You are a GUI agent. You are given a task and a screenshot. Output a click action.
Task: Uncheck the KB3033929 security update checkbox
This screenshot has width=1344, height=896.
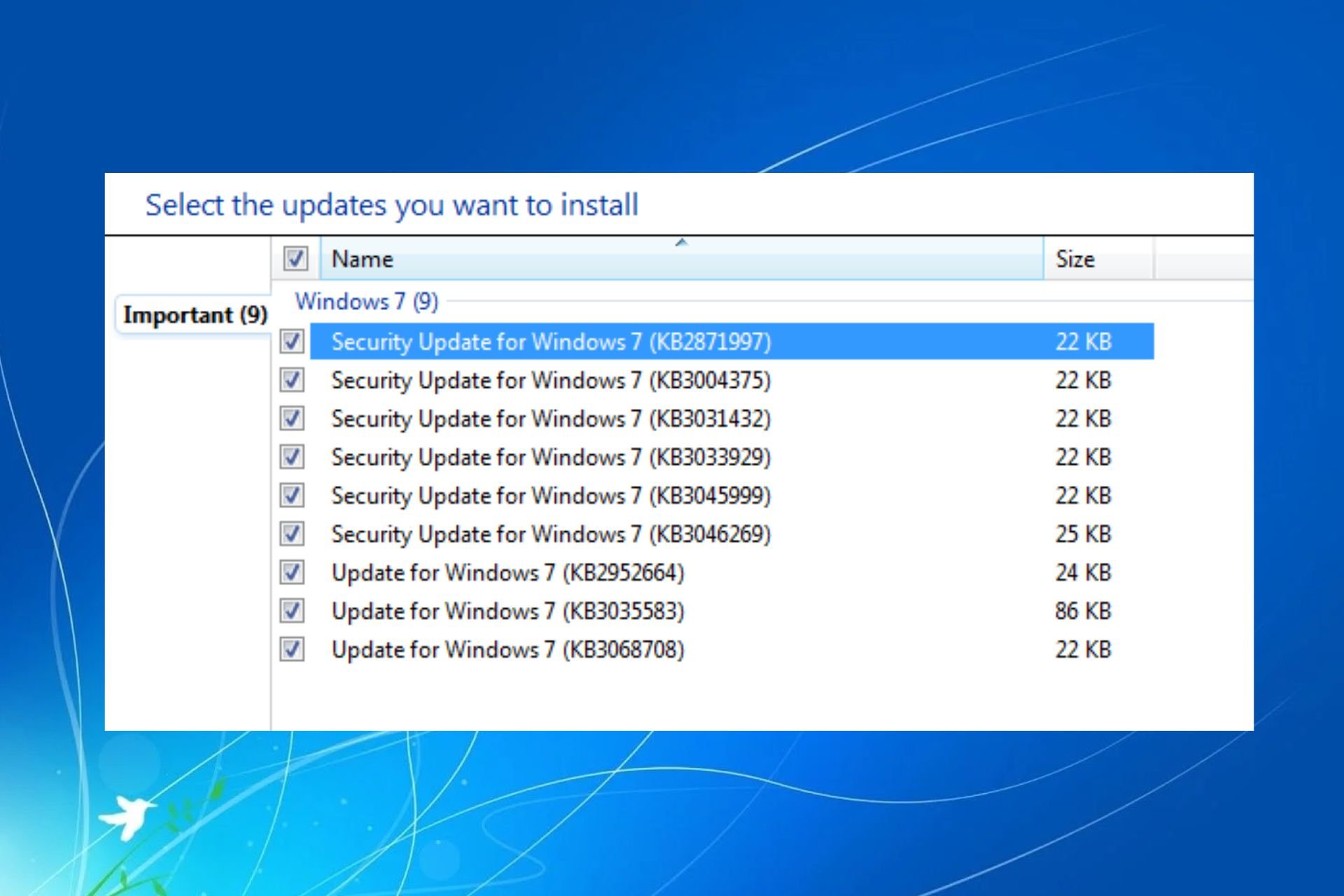coord(292,457)
